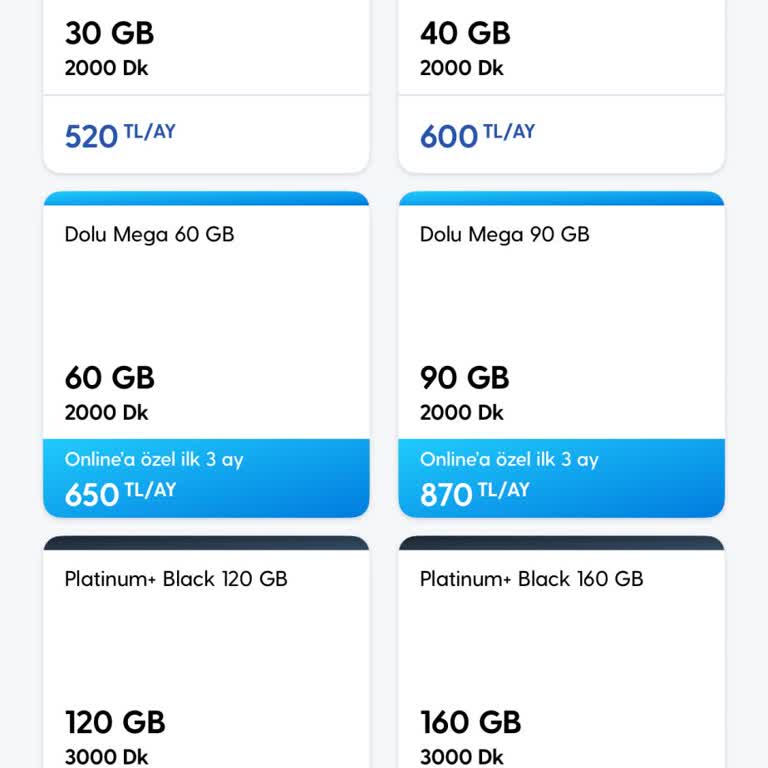
Task: Tap the bold 40 GB data amount
Action: pyautogui.click(x=465, y=33)
